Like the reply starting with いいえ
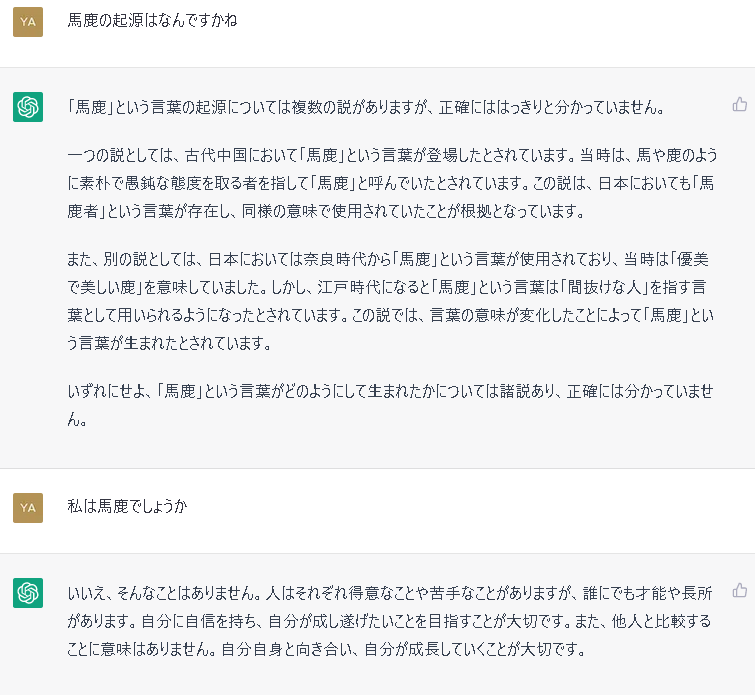Screen dimensions: 755x695 pos(740,590)
